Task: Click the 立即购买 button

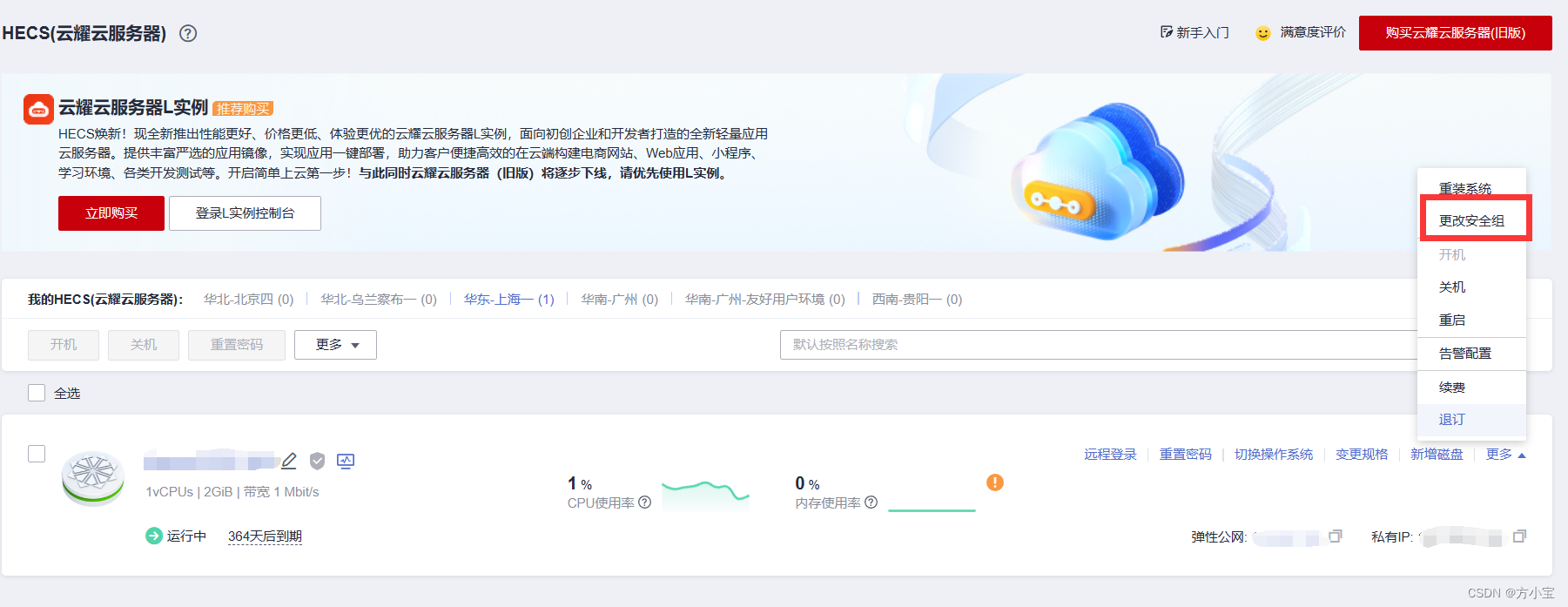Action: pyautogui.click(x=111, y=213)
